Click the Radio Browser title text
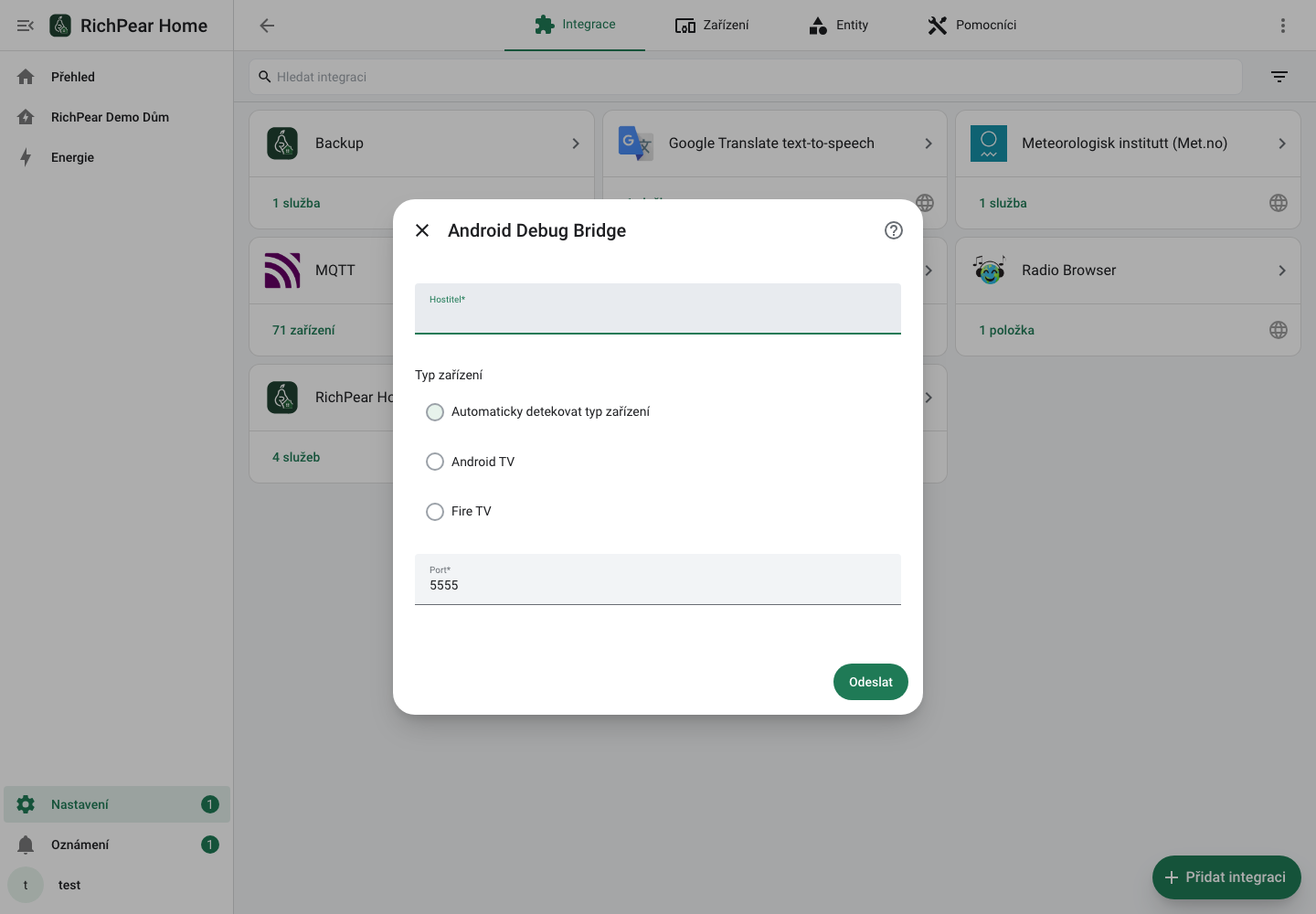 (1068, 271)
